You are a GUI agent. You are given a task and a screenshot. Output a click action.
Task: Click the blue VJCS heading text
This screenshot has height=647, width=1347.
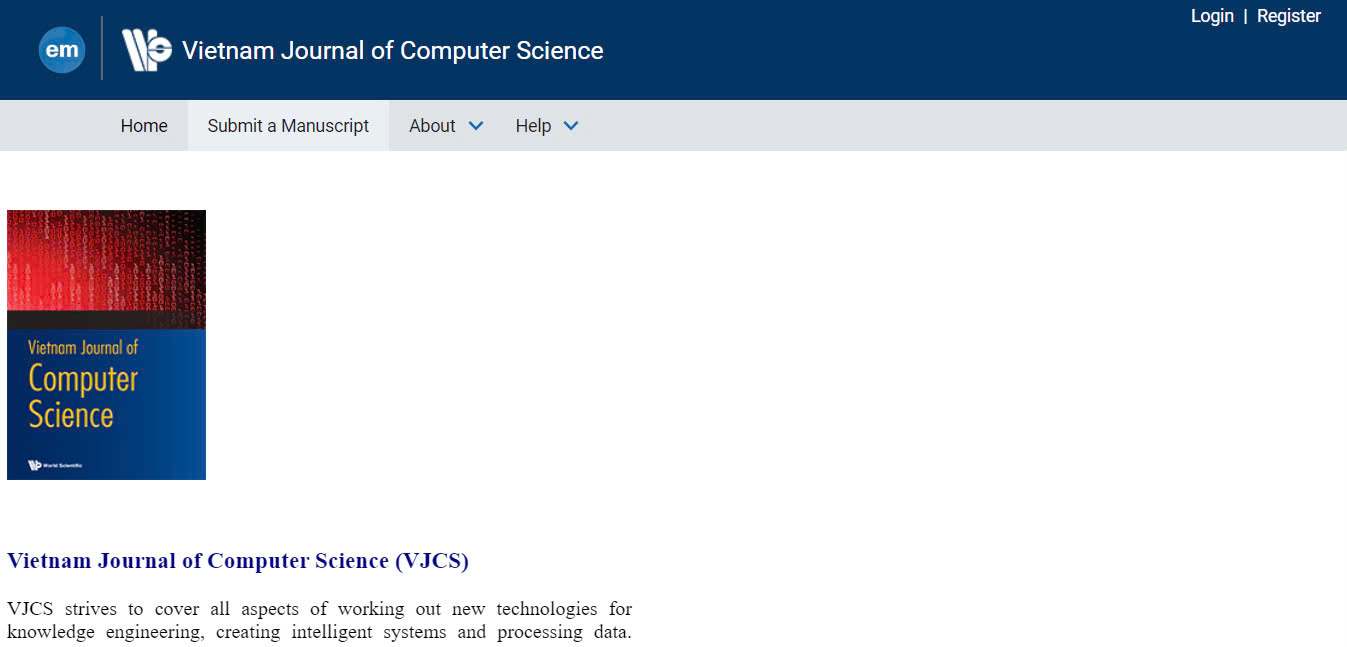pos(238,561)
